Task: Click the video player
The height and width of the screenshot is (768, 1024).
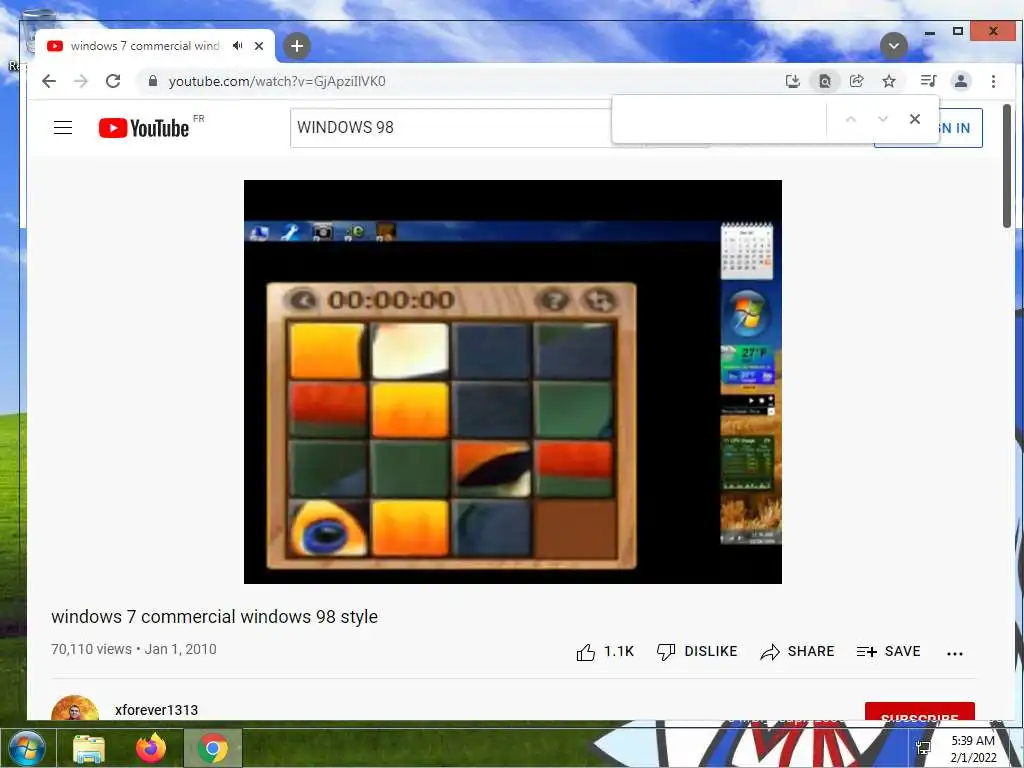Action: [x=513, y=382]
